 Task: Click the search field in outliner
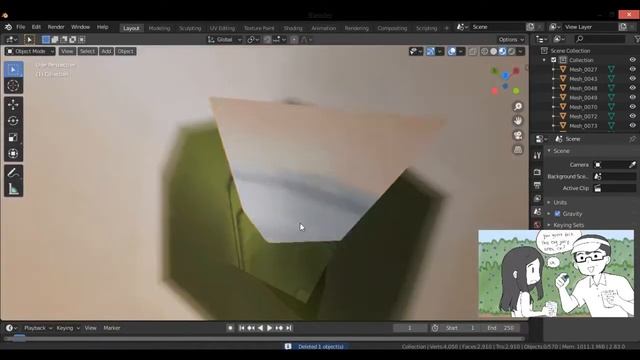click(x=600, y=39)
